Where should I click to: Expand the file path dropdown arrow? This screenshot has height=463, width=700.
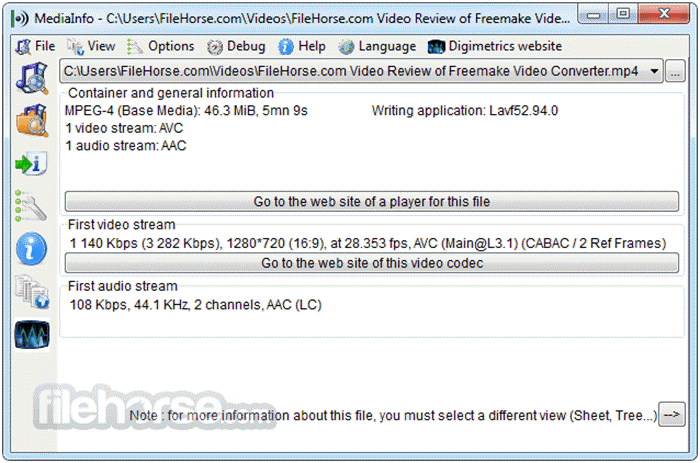coord(654,71)
